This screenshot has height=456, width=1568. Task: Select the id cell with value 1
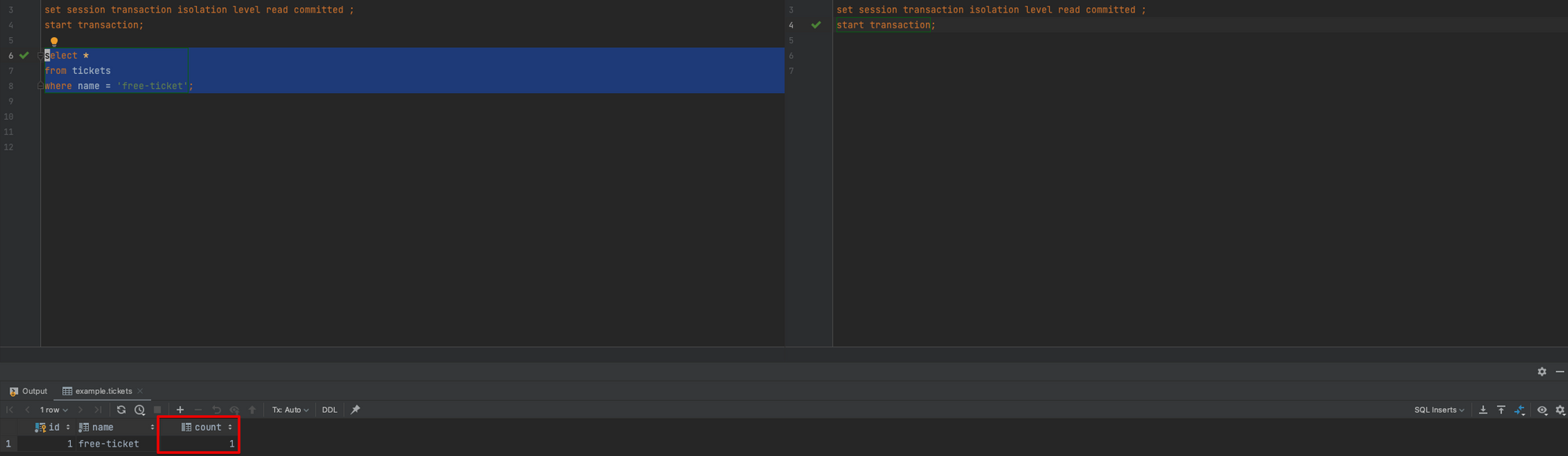click(46, 444)
